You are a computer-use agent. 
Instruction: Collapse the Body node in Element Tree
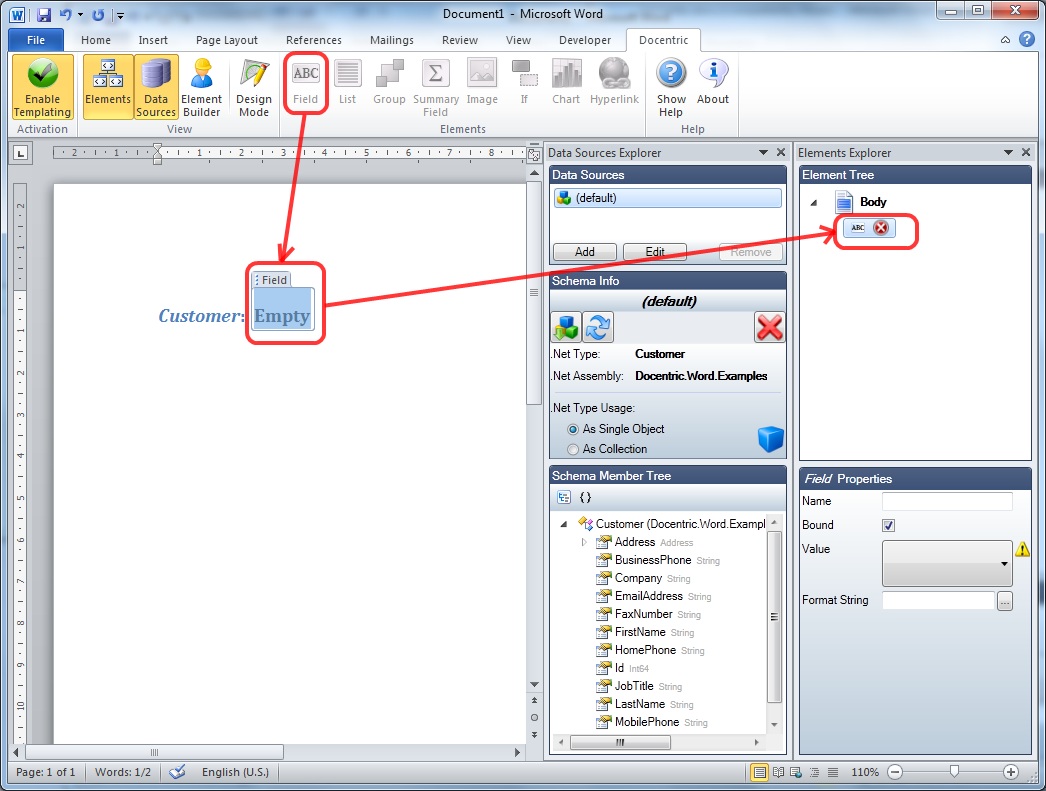coord(814,203)
